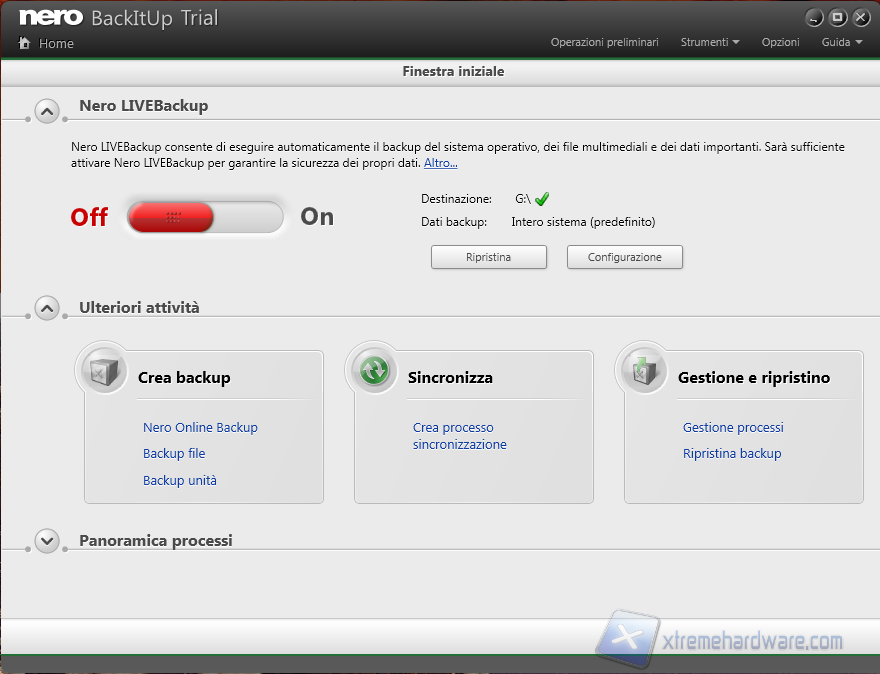Click the Home house icon
Viewport: 880px width, 674px height.
click(x=24, y=43)
